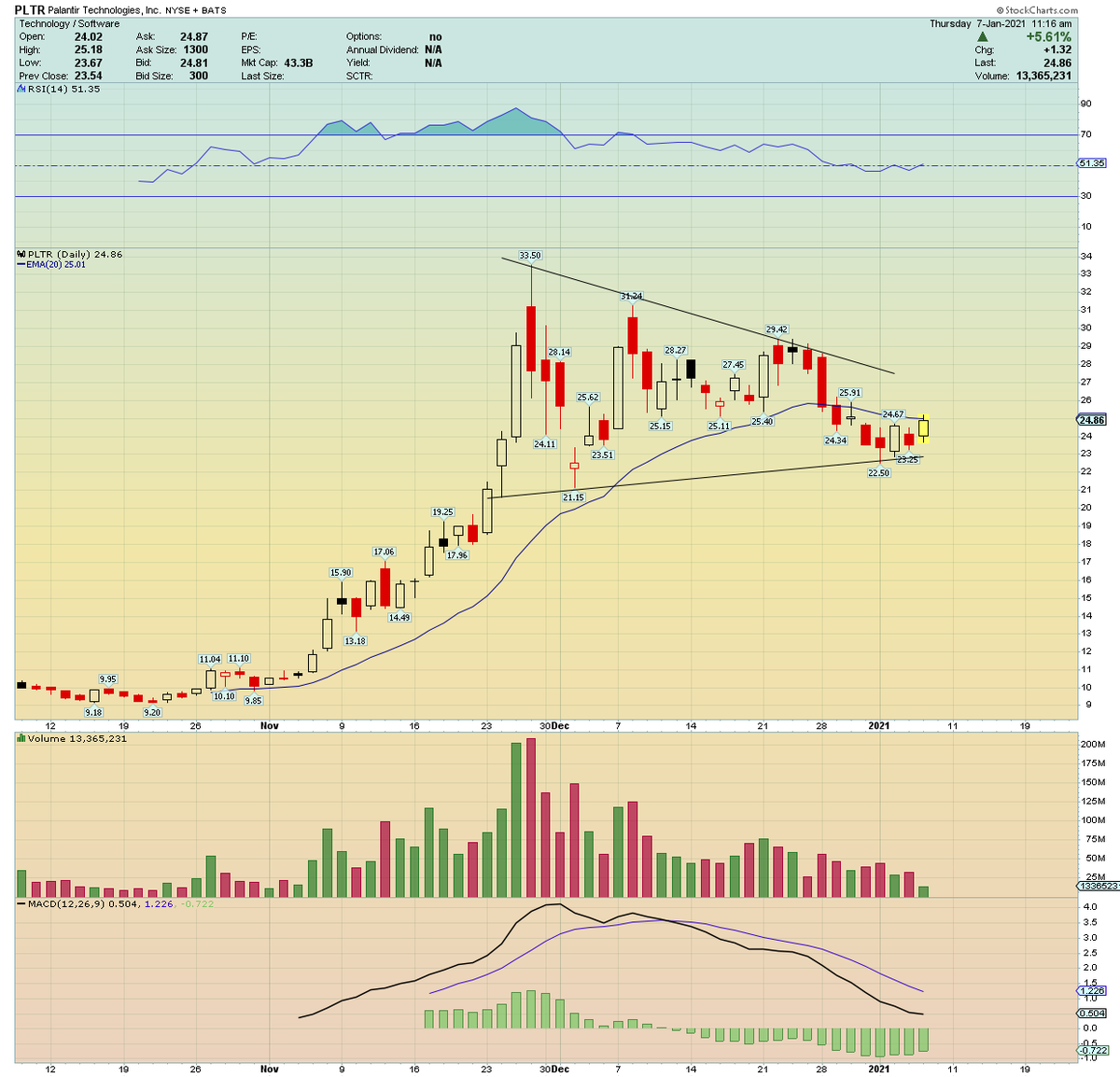Click the tallest red volume bar
The width and height of the screenshot is (1120, 1077).
(x=531, y=818)
